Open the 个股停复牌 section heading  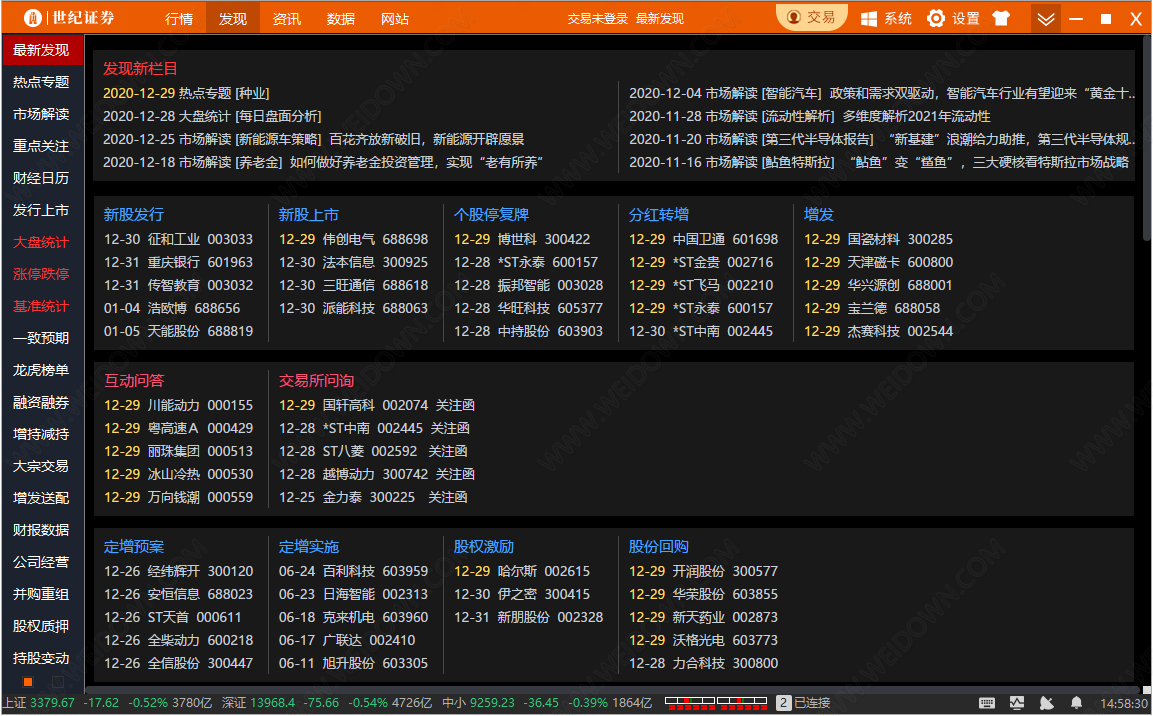coord(491,215)
